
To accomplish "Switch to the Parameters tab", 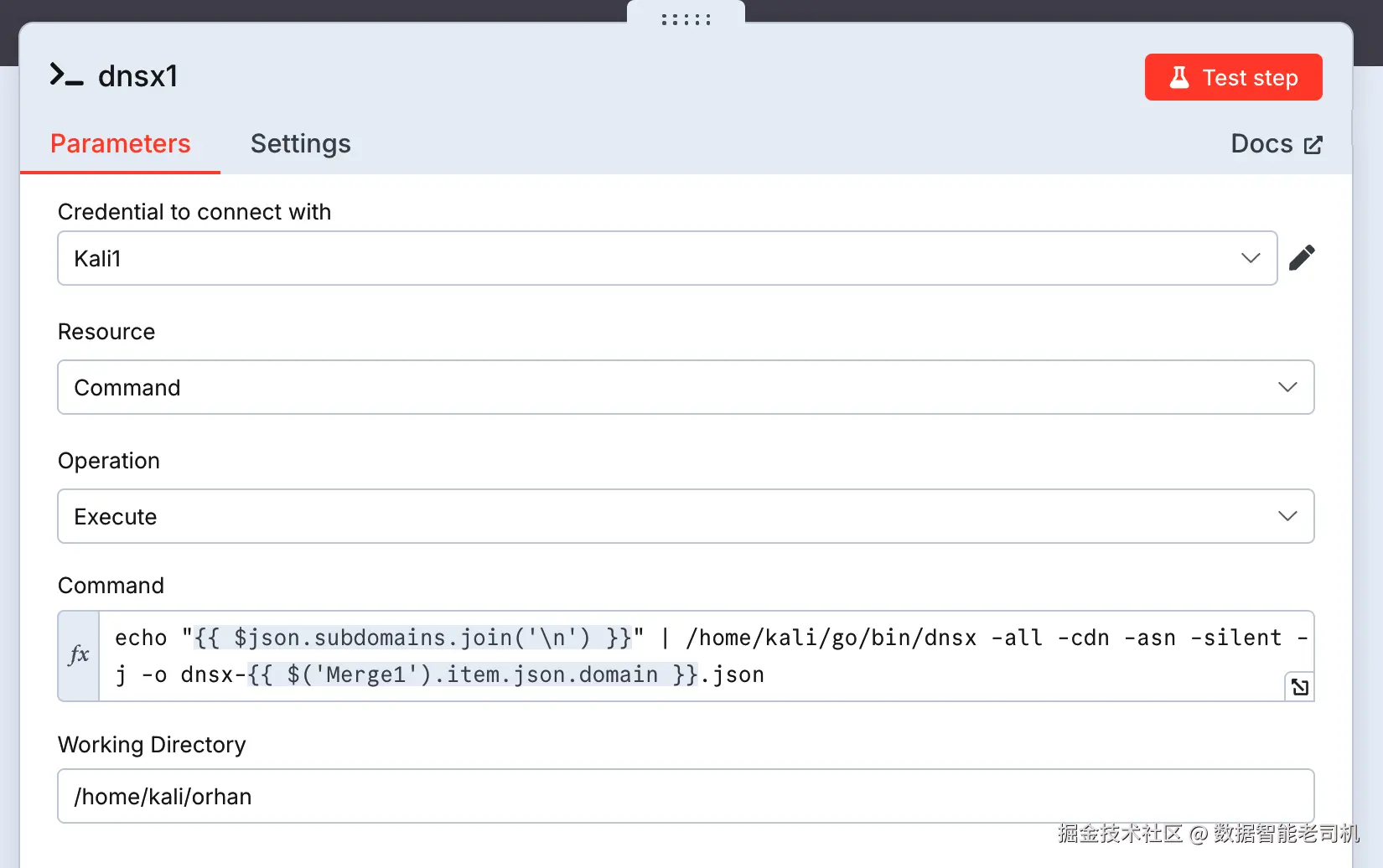I will pyautogui.click(x=121, y=144).
